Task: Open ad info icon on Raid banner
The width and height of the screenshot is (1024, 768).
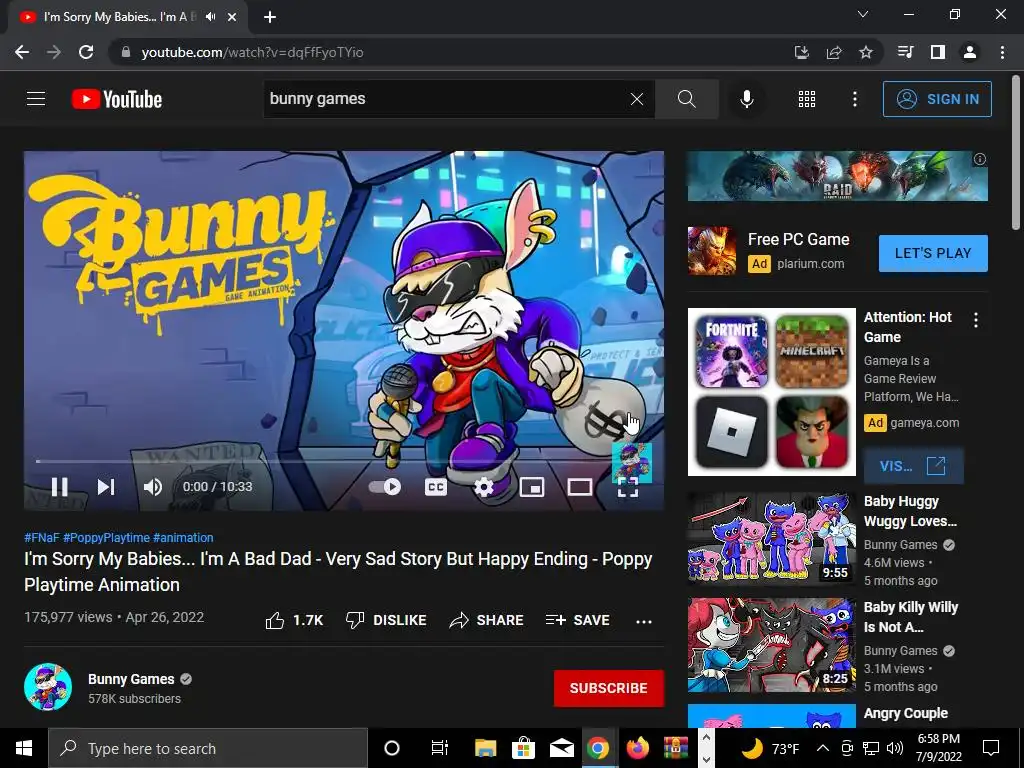Action: (x=980, y=159)
